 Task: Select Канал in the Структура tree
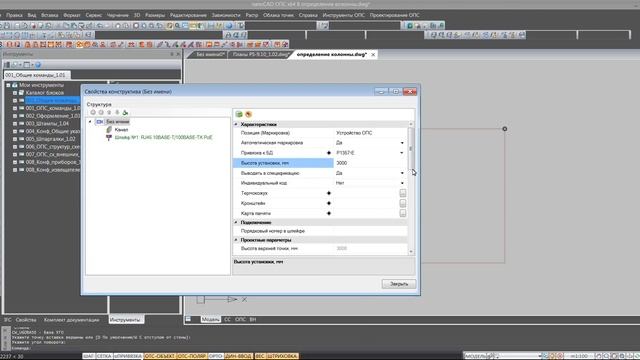121,129
